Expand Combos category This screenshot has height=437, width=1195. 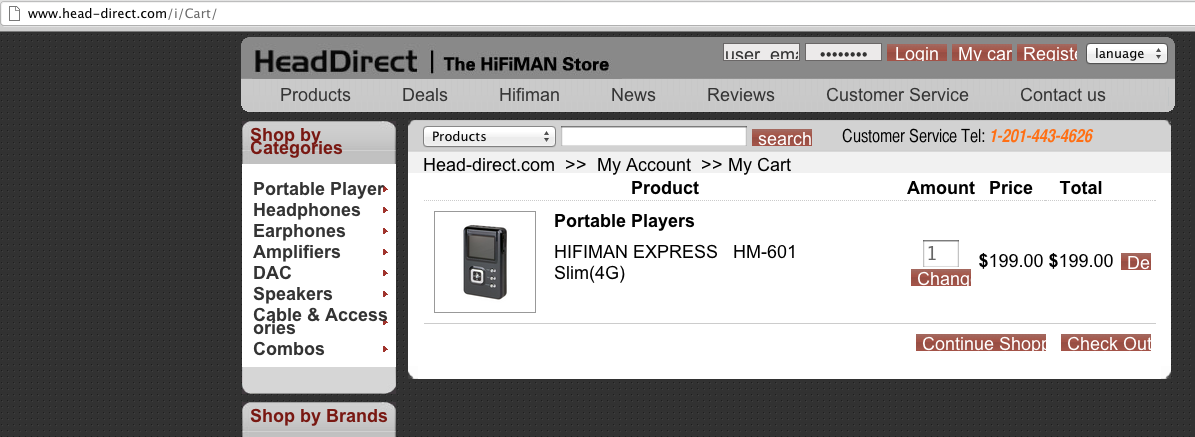coord(321,349)
